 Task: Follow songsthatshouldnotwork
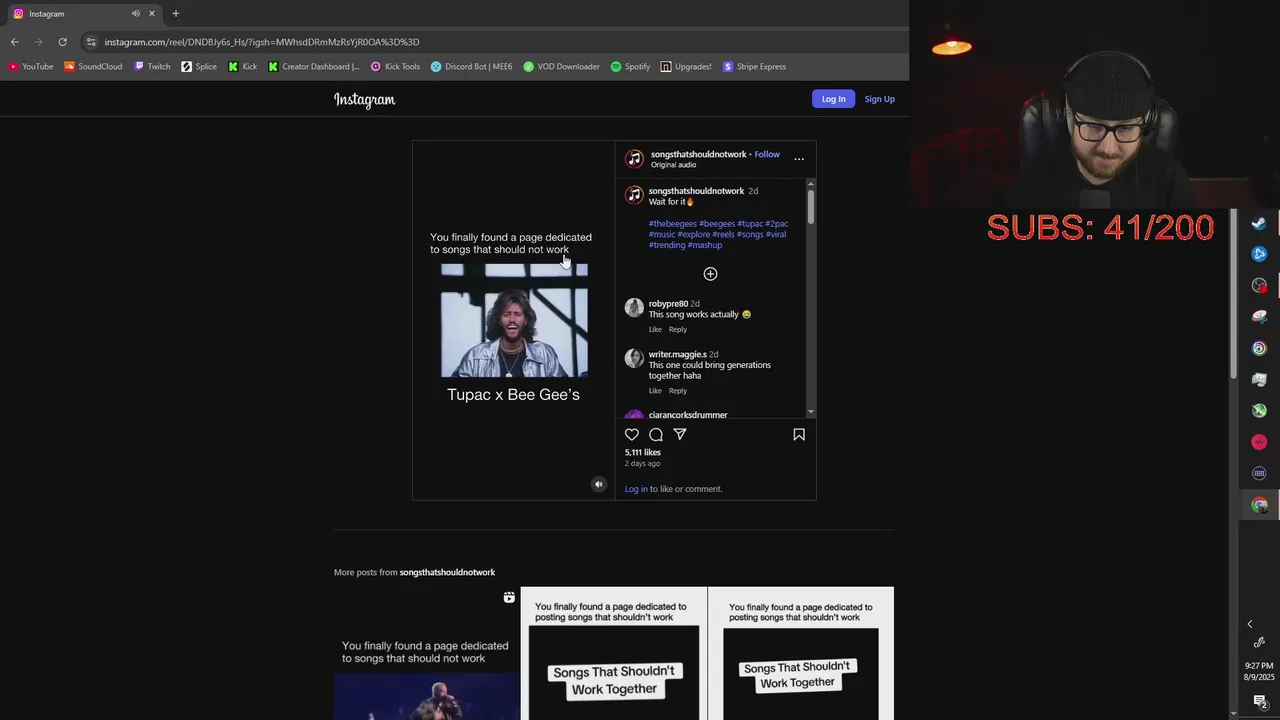[x=767, y=154]
